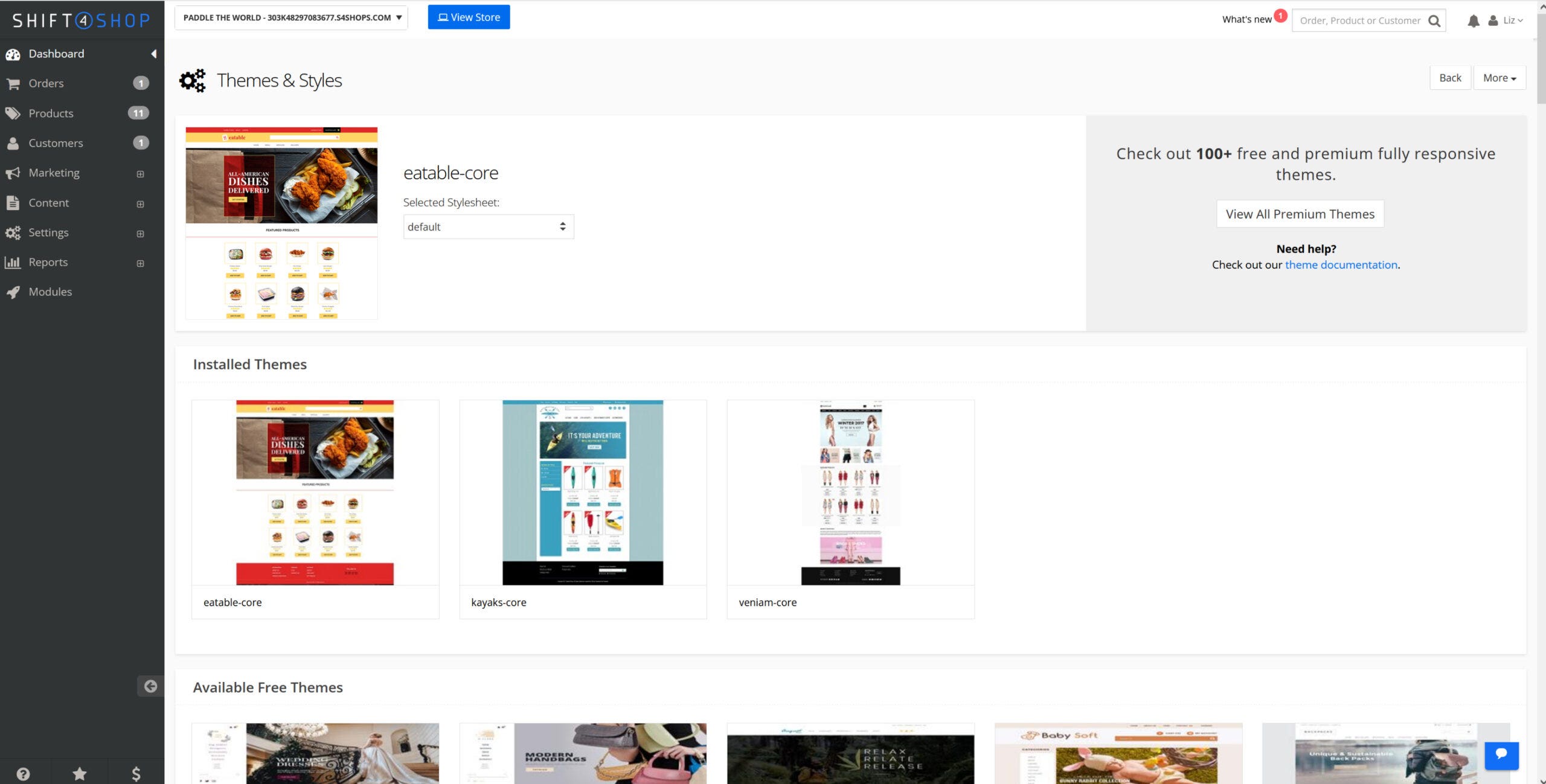The height and width of the screenshot is (784, 1546).
Task: Click the help question mark icon
Action: pos(23,773)
